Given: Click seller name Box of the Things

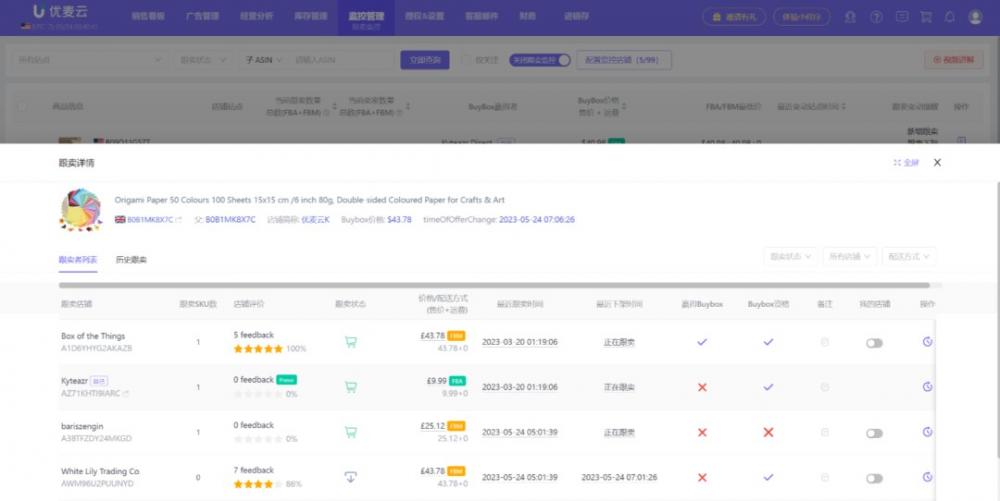Looking at the screenshot, I should click(93, 336).
